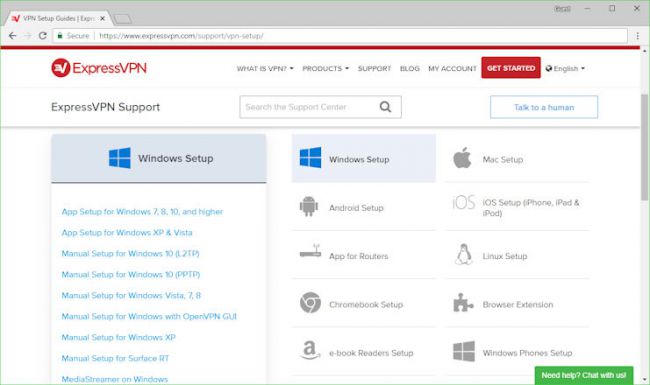The height and width of the screenshot is (385, 650).
Task: Open a new browser tab
Action: (122, 19)
